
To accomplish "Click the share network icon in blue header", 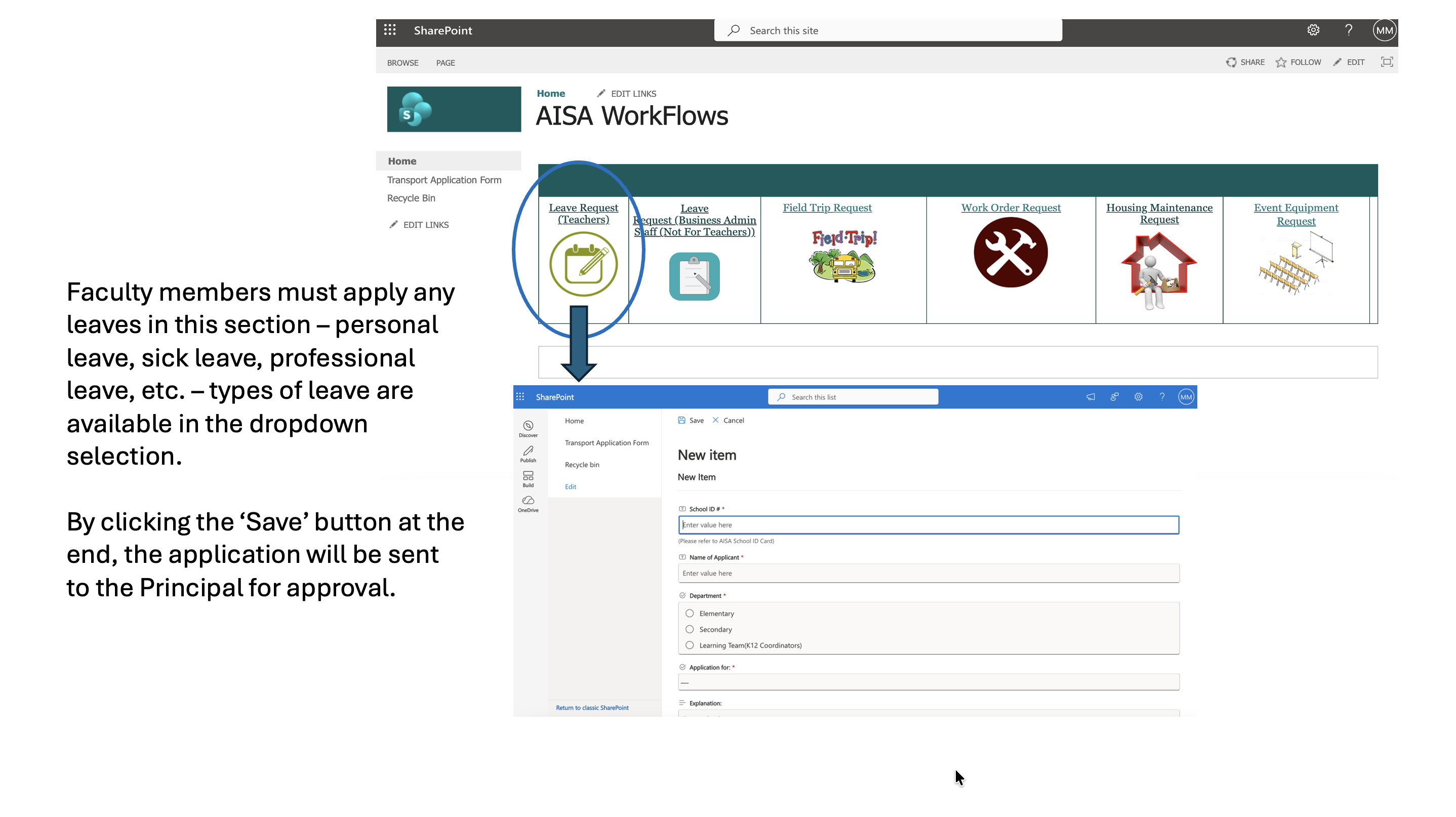I will tap(1114, 397).
